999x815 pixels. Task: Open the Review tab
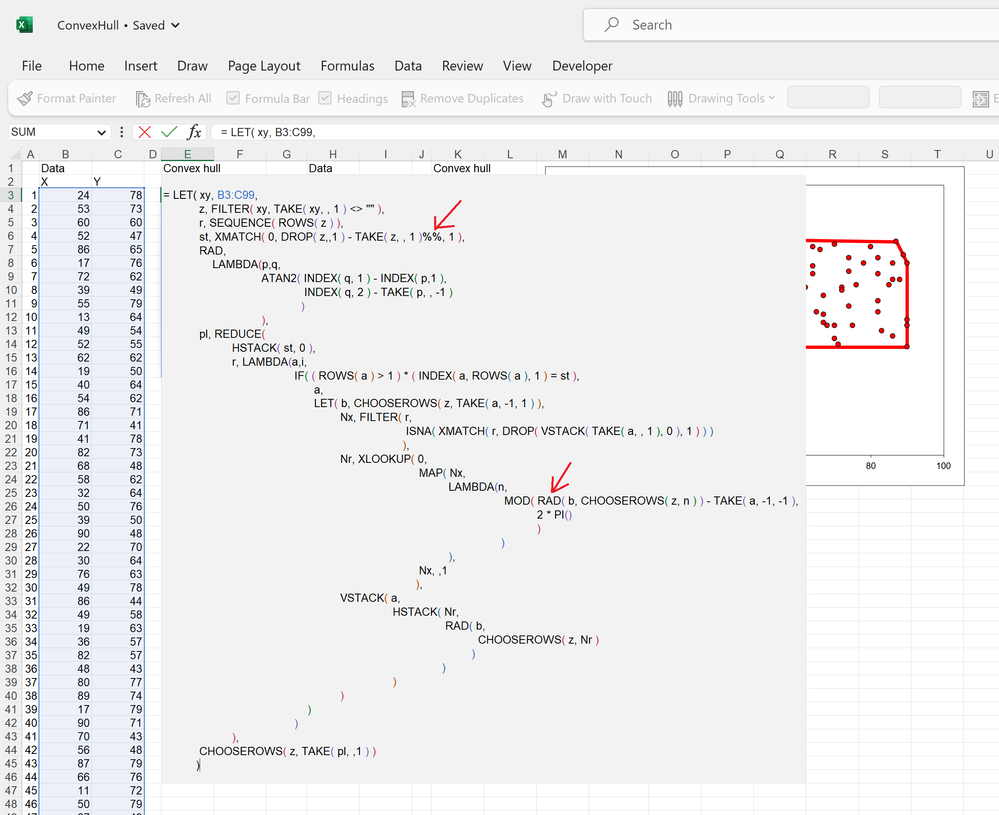pos(463,66)
